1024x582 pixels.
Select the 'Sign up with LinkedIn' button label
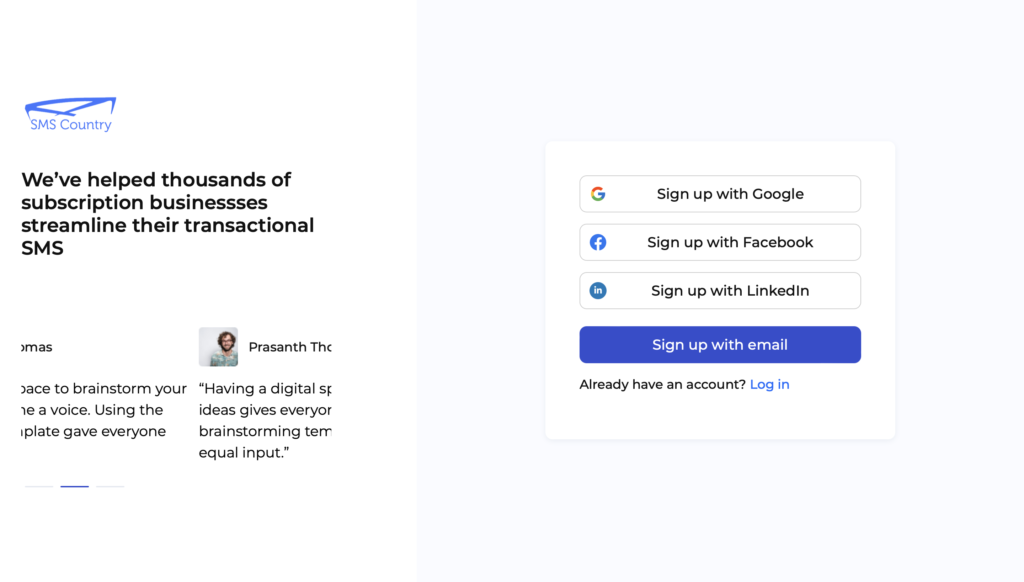pyautogui.click(x=730, y=291)
